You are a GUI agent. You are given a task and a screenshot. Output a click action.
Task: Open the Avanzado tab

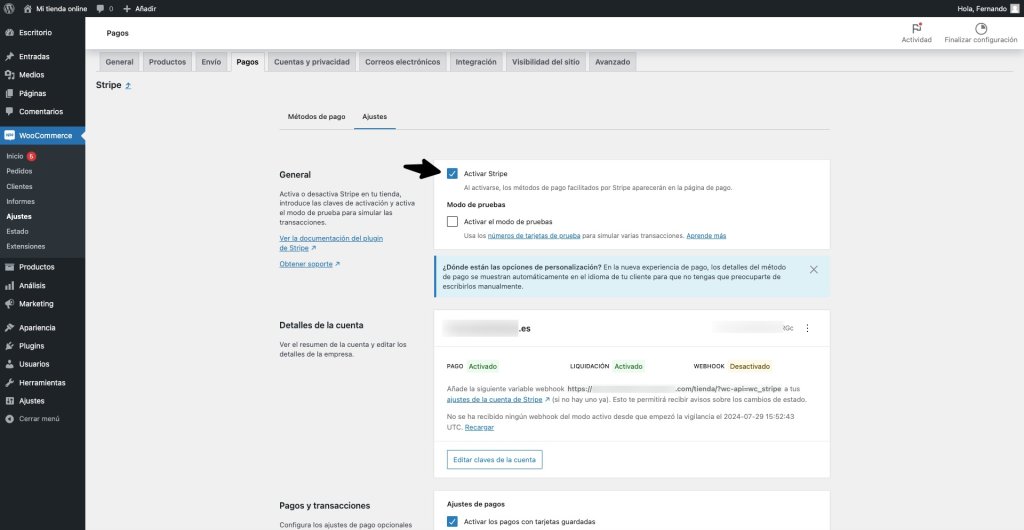(x=612, y=62)
